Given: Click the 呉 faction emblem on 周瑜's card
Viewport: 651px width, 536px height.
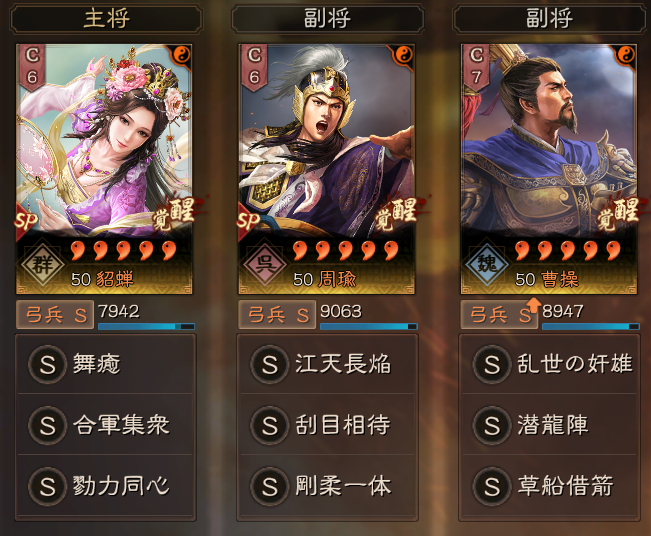Looking at the screenshot, I should 265,264.
